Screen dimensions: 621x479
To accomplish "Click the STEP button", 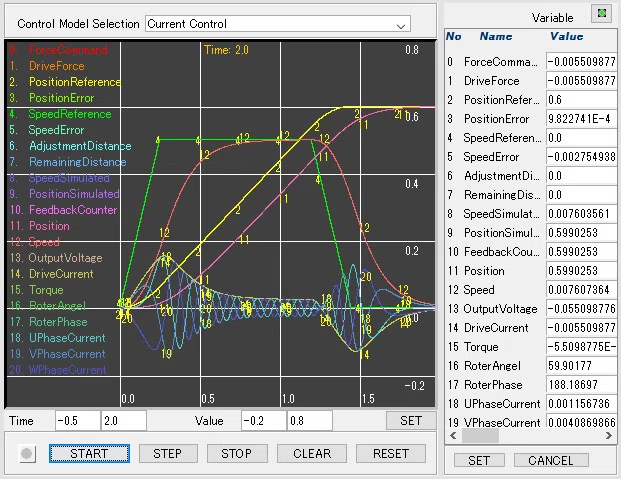I will point(168,453).
